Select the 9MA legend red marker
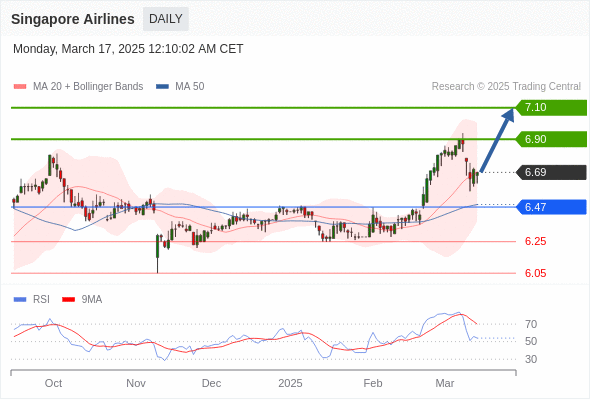Screen dimensions: 590x400 coord(68,300)
